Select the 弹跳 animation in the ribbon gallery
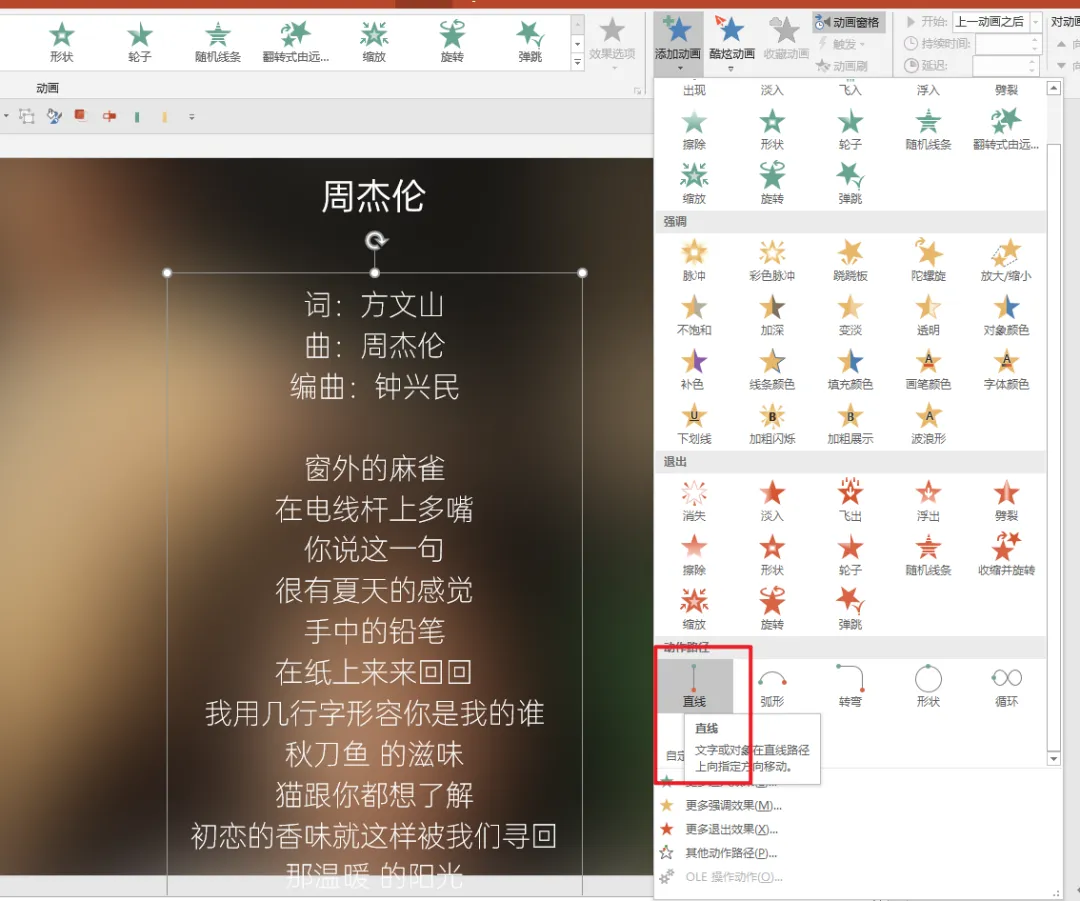 tap(530, 42)
